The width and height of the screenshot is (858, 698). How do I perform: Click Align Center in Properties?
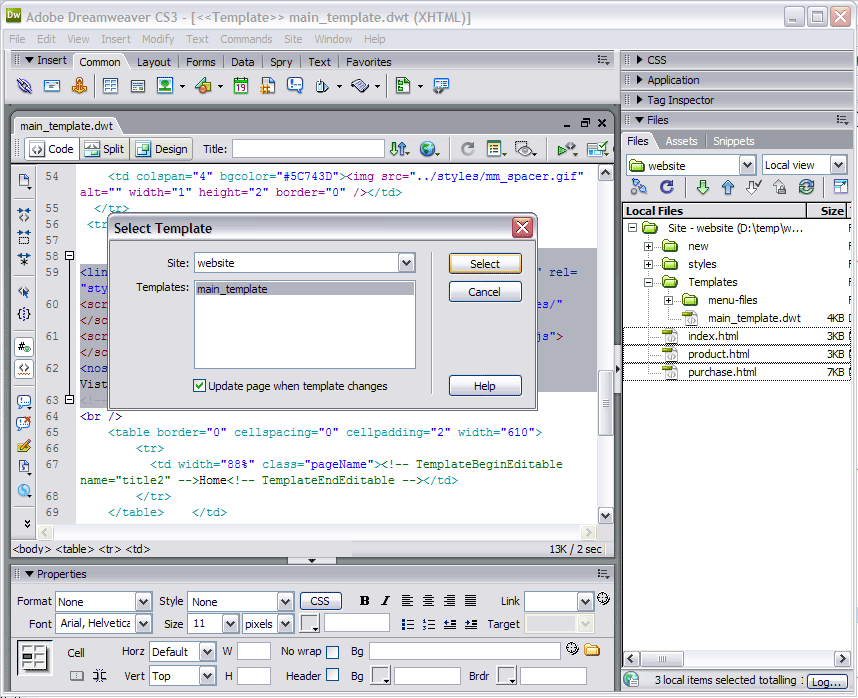428,601
